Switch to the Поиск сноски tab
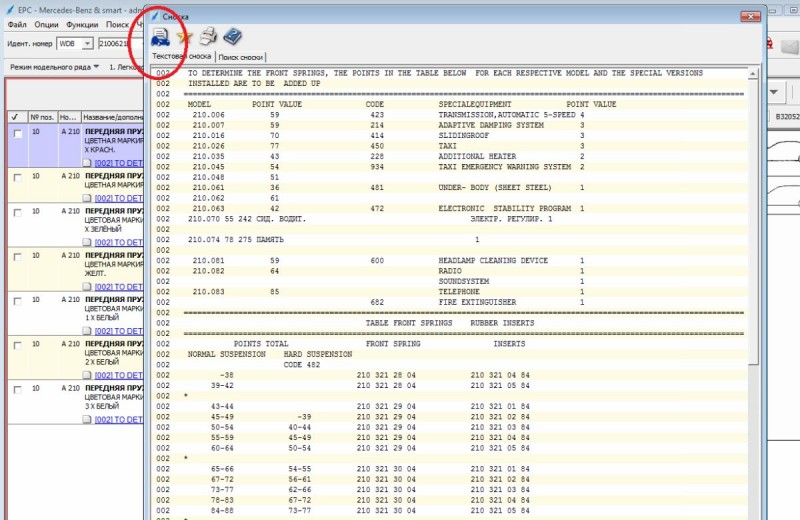 click(x=241, y=57)
